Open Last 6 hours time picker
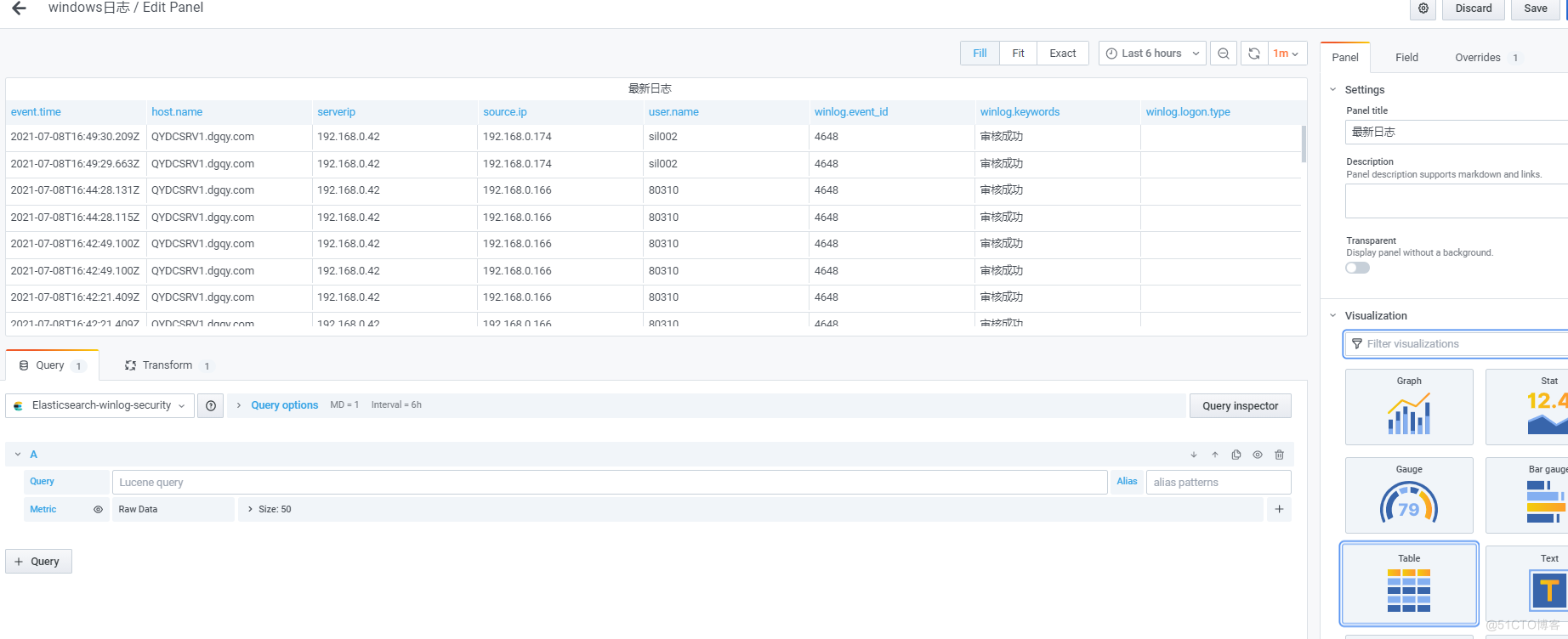 (1152, 54)
